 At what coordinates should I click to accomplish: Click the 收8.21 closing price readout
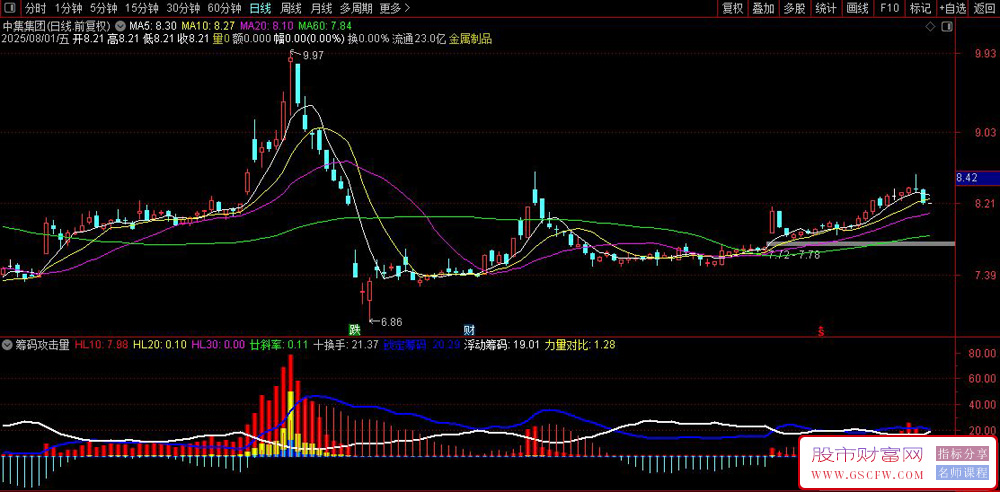coord(195,39)
